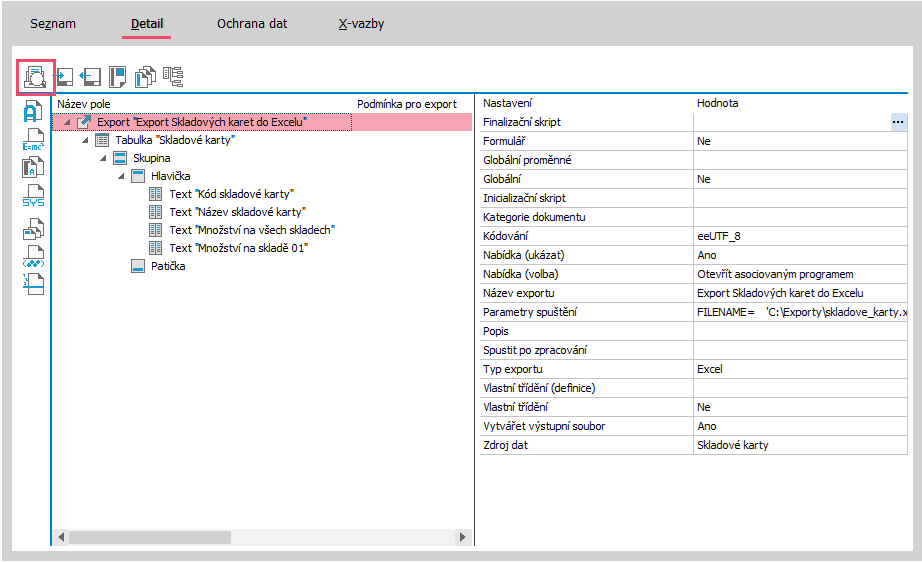Click the sidebar E=mc² expression icon
The height and width of the screenshot is (562, 922).
pos(33,139)
